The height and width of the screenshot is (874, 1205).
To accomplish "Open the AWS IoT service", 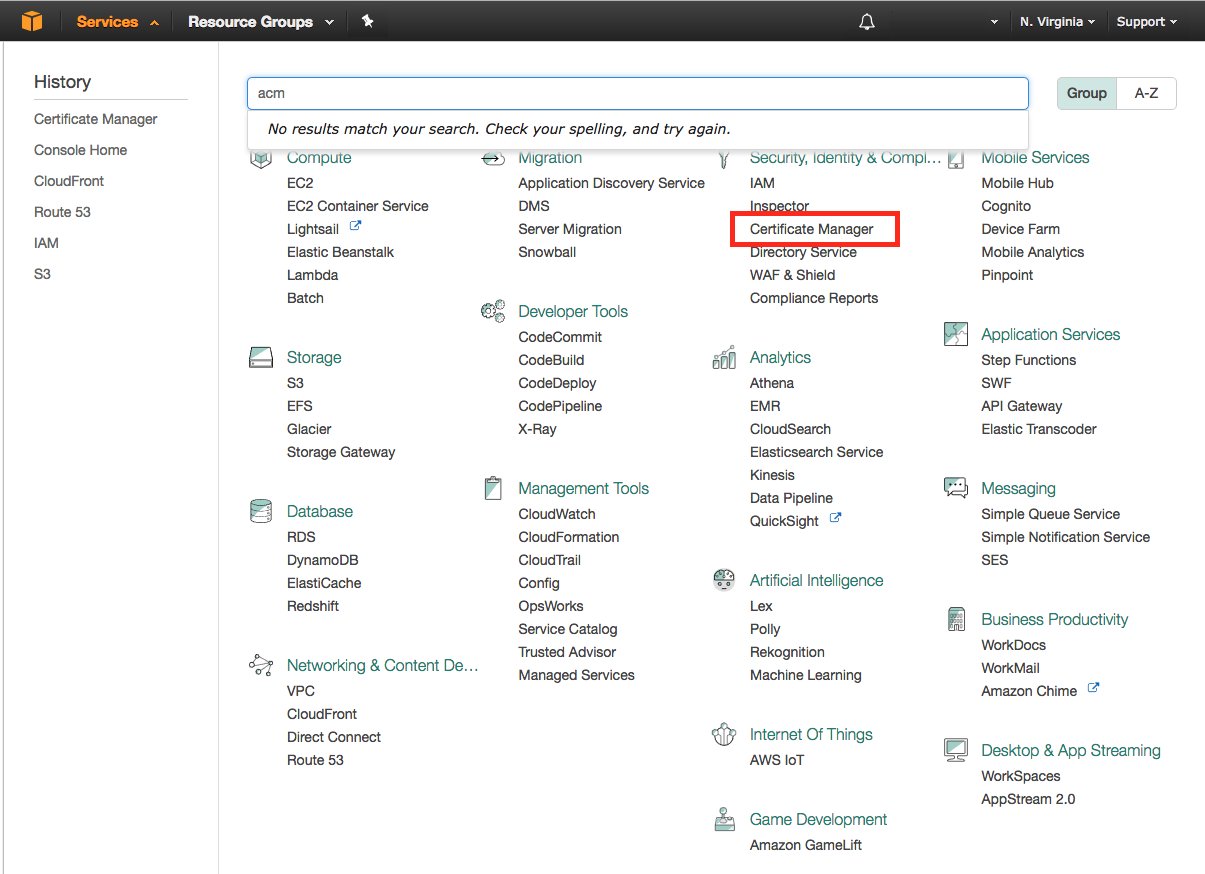I will tap(777, 760).
